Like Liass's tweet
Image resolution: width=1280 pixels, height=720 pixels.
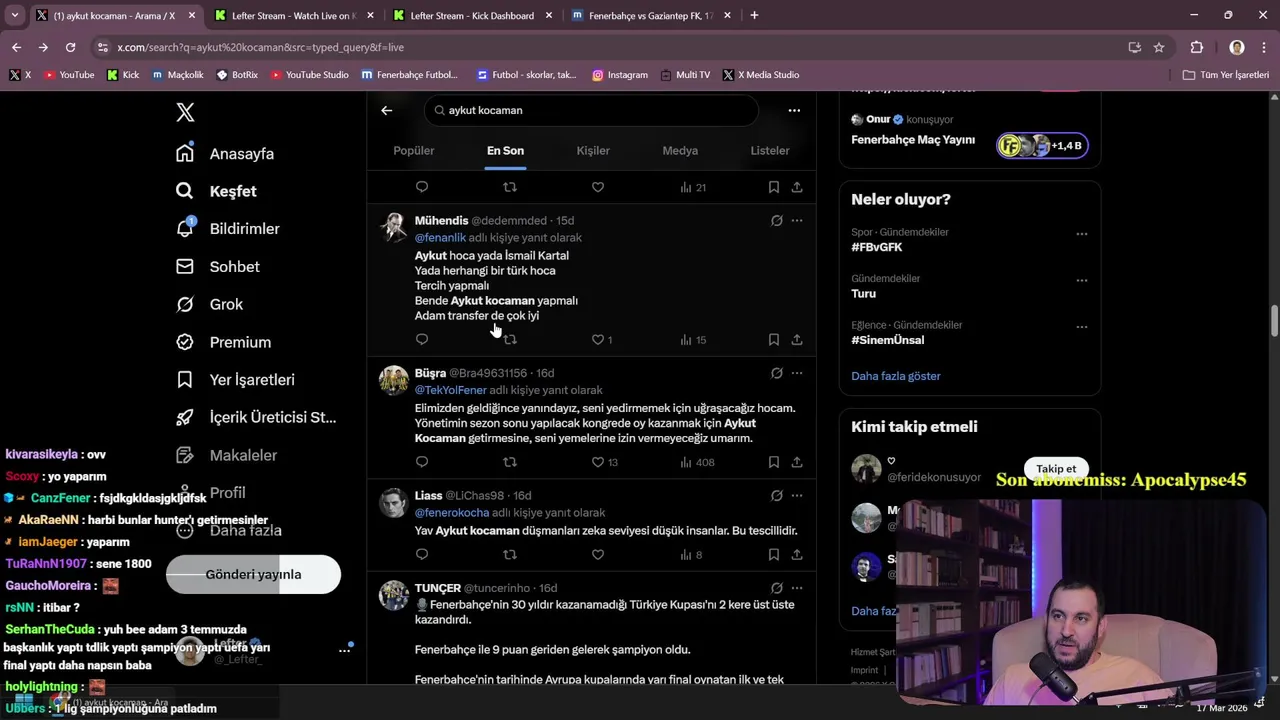598,554
